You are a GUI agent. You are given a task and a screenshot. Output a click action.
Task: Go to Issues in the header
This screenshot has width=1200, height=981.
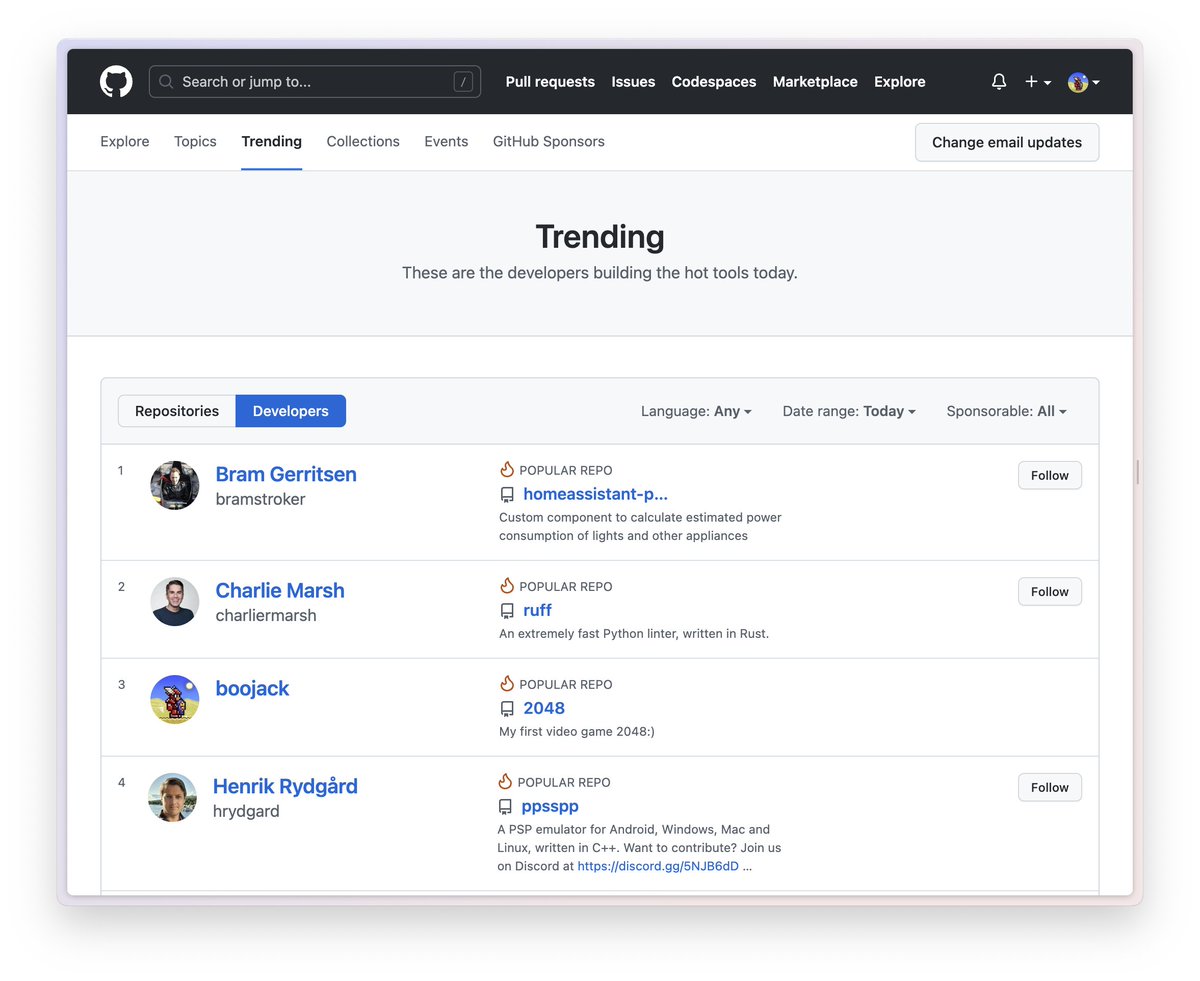(633, 82)
